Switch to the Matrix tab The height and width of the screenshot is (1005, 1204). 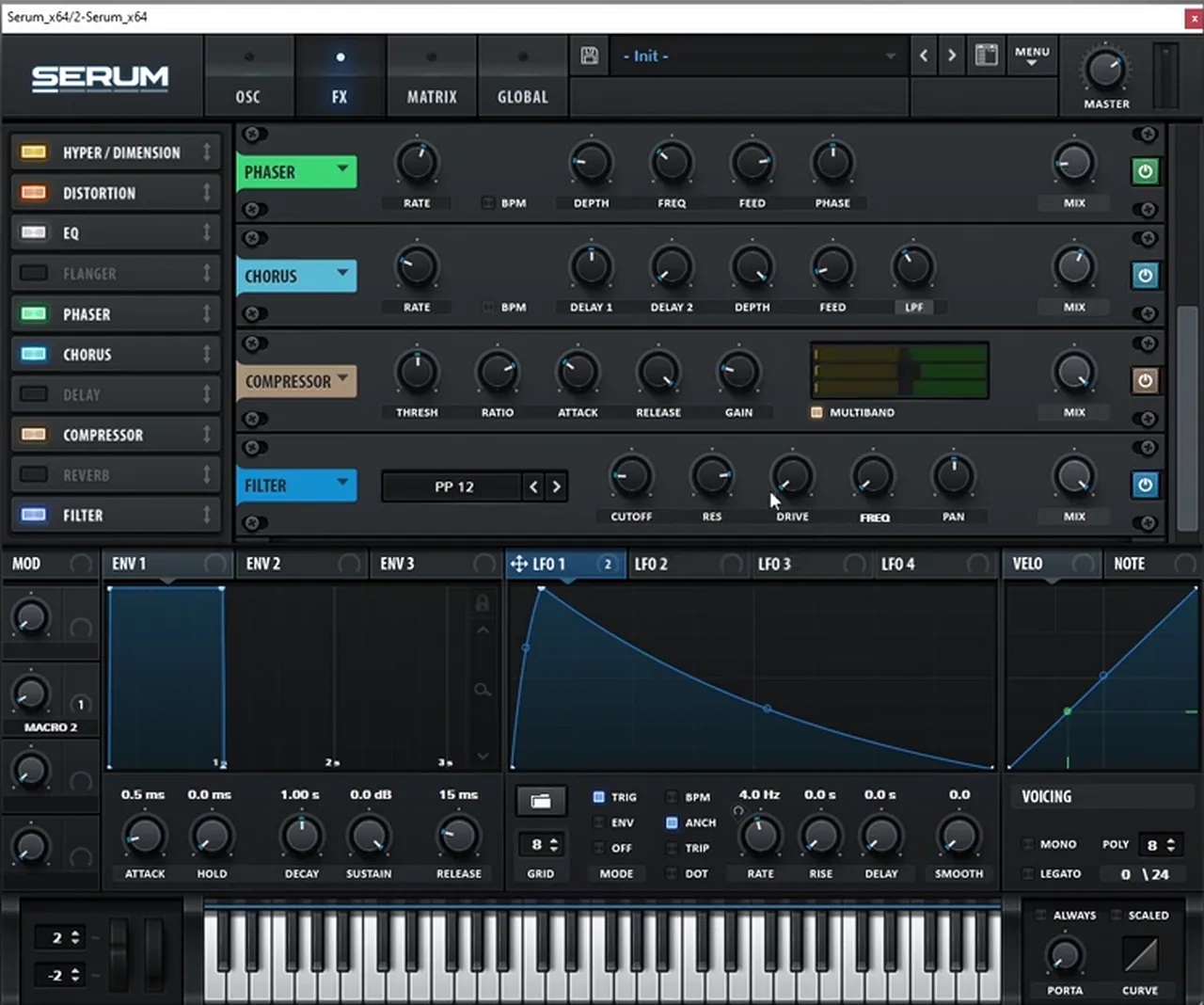432,76
